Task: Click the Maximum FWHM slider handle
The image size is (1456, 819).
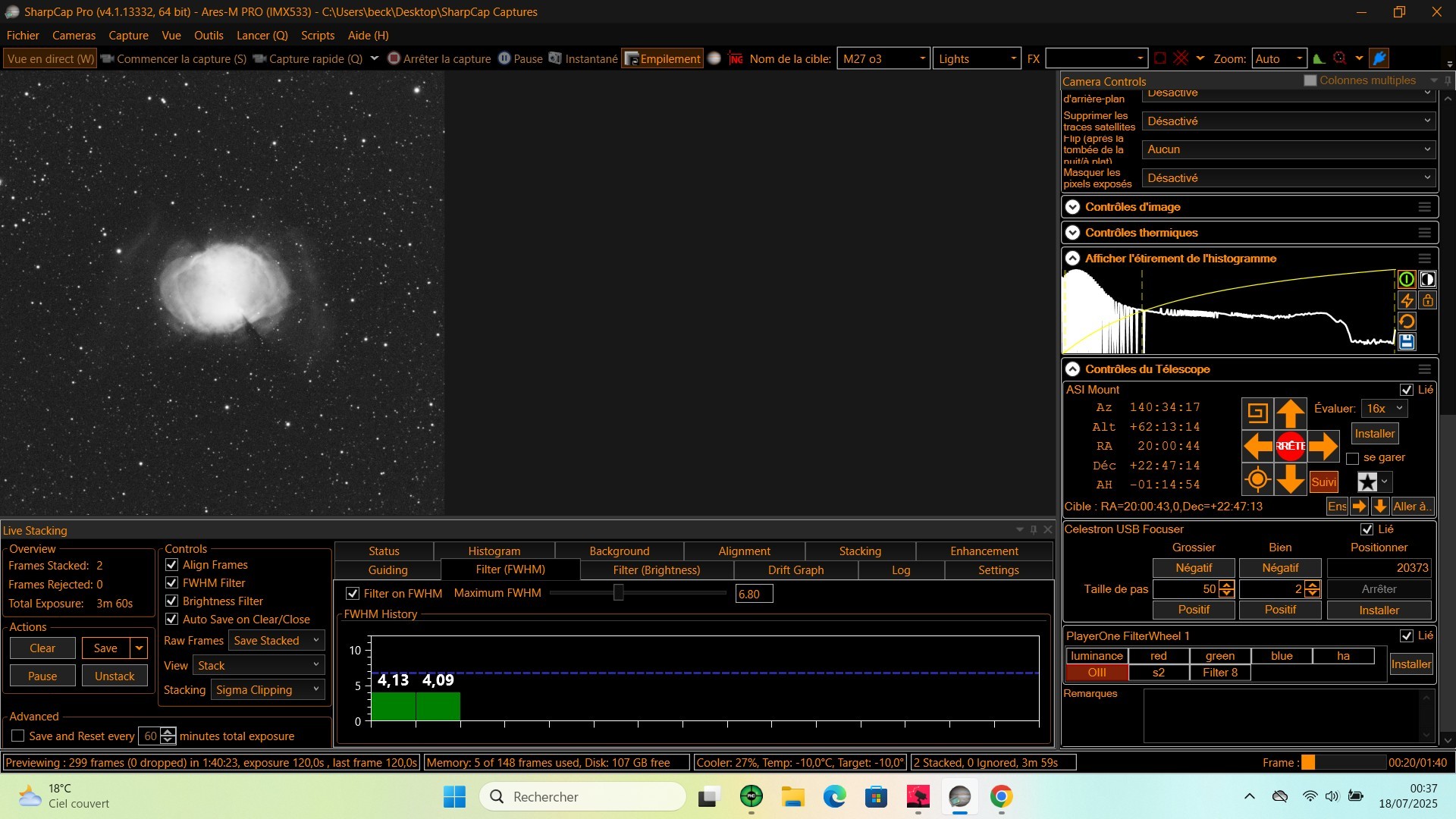Action: click(x=619, y=593)
